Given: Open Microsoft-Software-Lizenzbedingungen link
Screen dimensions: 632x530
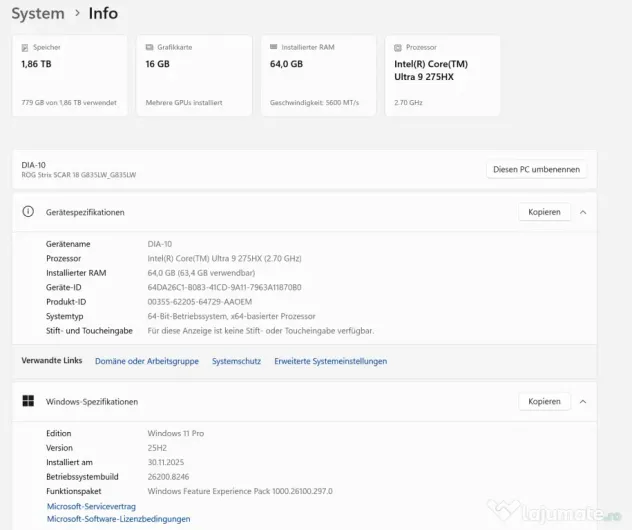Looking at the screenshot, I should tap(118, 519).
